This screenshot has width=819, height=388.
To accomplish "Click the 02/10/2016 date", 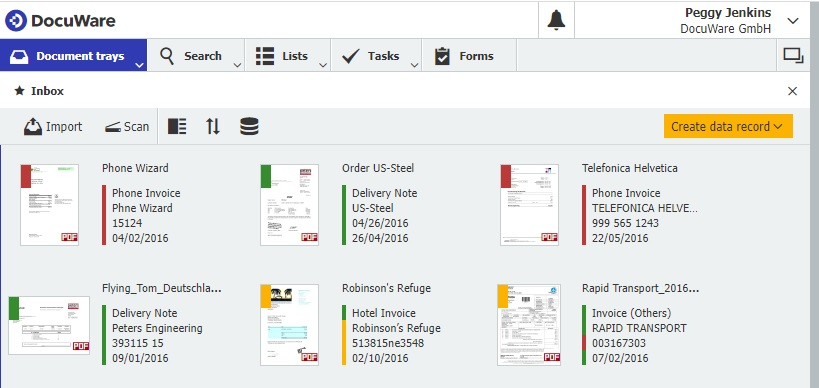I will 380,358.
